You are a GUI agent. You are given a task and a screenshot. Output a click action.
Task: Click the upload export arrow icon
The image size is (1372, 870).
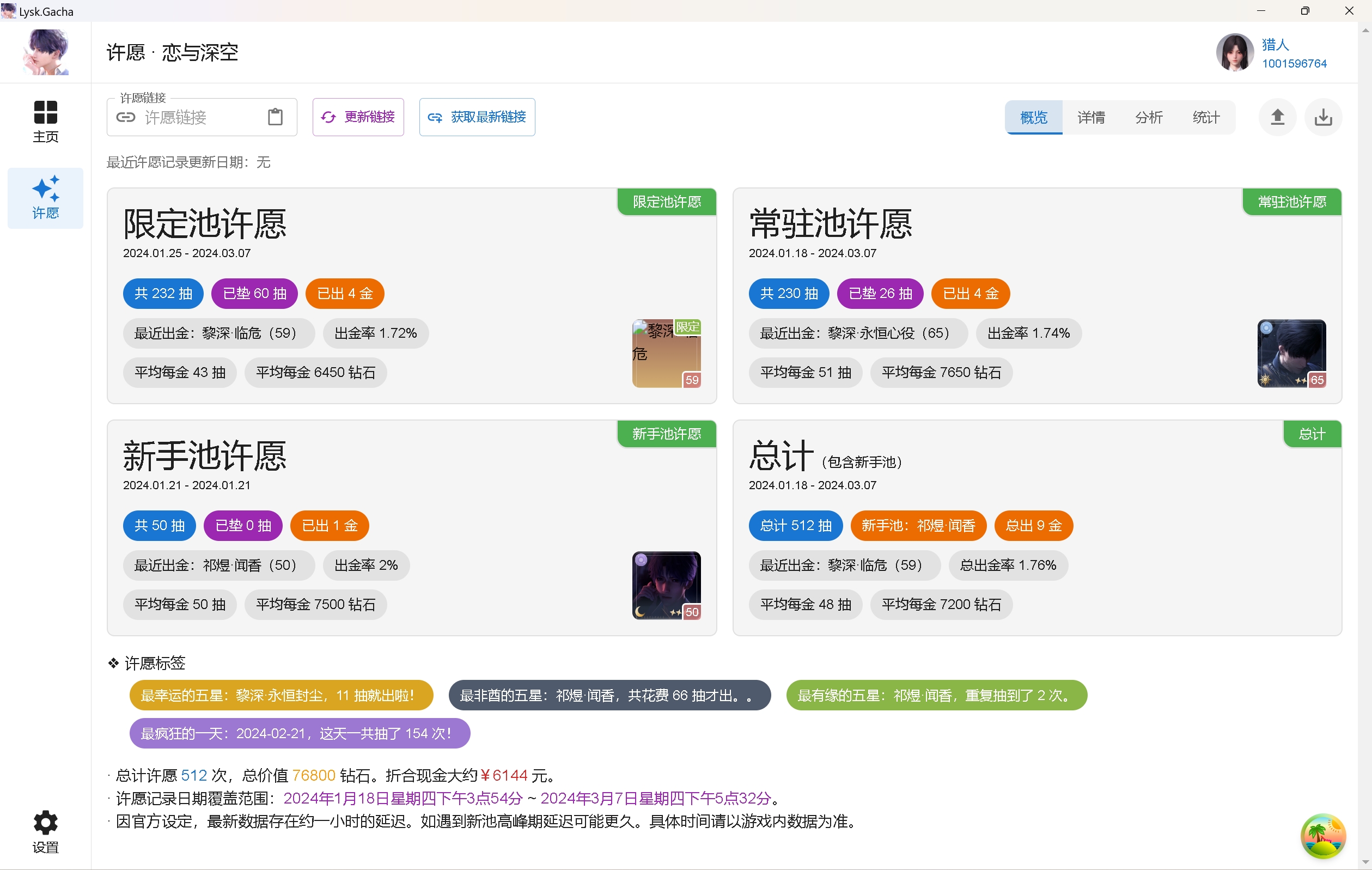click(x=1277, y=117)
